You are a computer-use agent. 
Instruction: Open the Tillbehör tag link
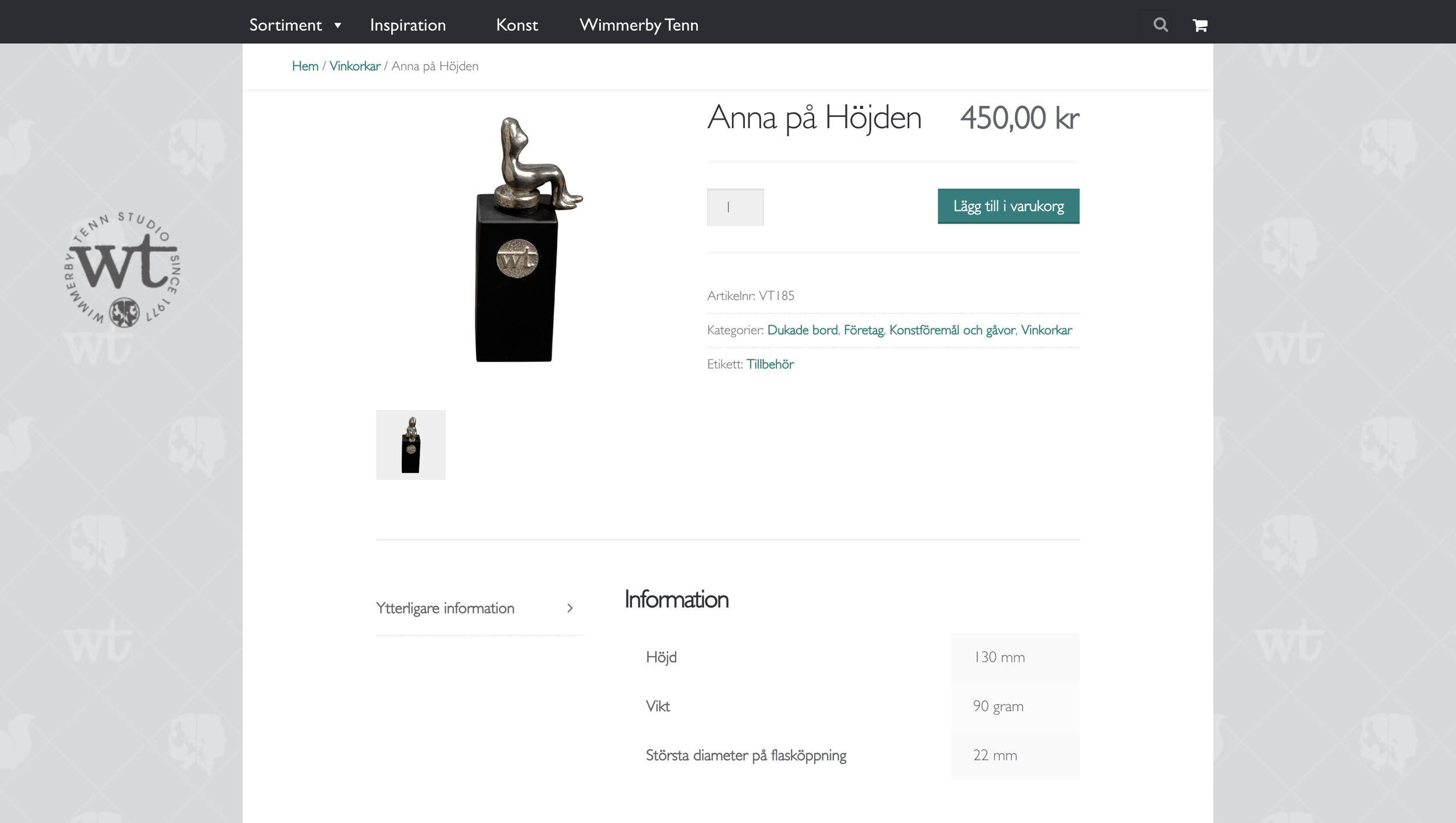click(x=770, y=364)
